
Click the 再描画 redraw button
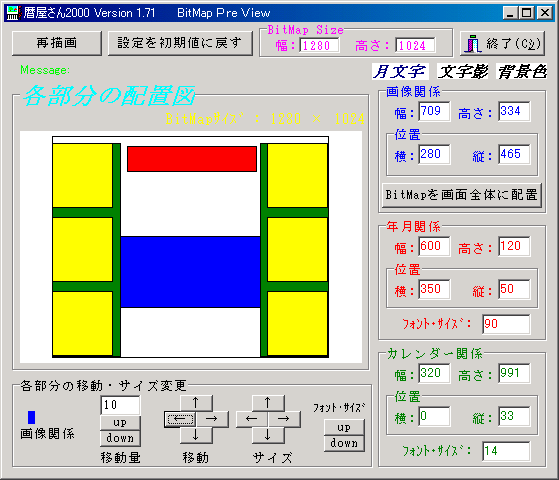[57, 44]
